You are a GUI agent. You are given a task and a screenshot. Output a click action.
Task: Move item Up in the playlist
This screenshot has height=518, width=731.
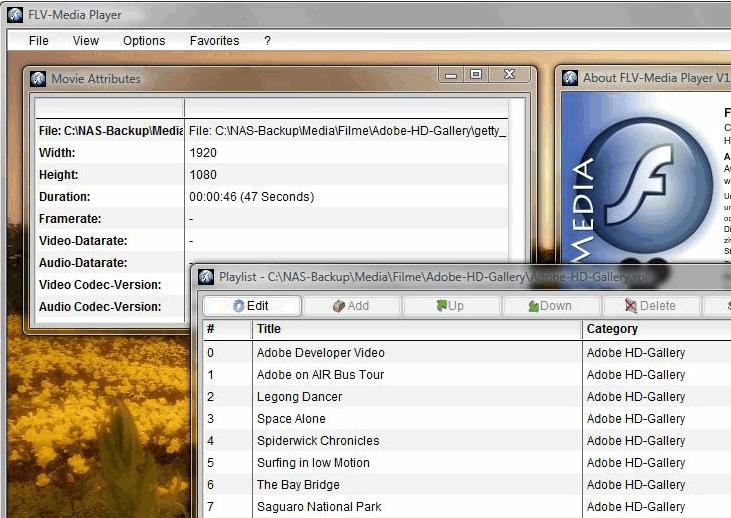pos(451,306)
